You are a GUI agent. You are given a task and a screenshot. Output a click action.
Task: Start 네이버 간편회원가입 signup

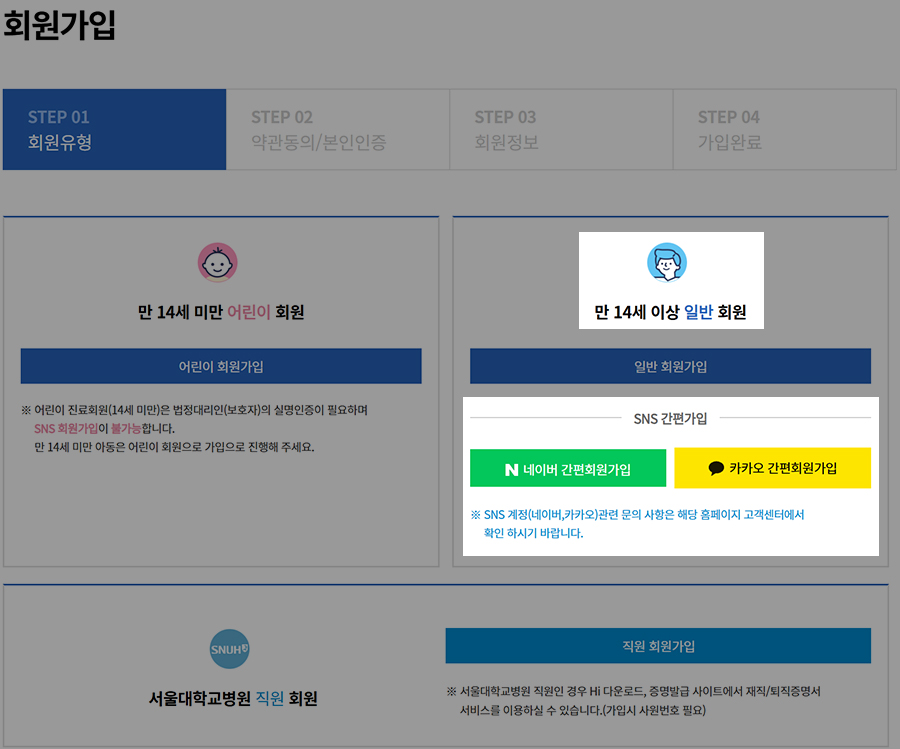[x=568, y=468]
